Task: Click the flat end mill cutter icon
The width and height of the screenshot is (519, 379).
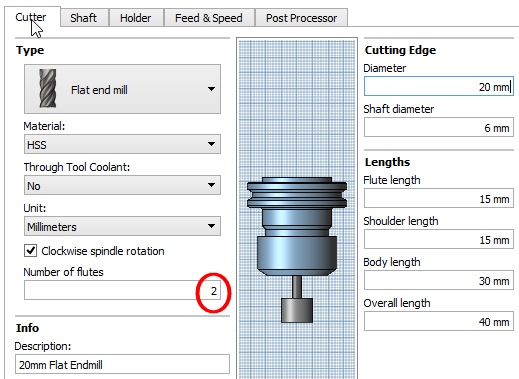Action: (48, 88)
